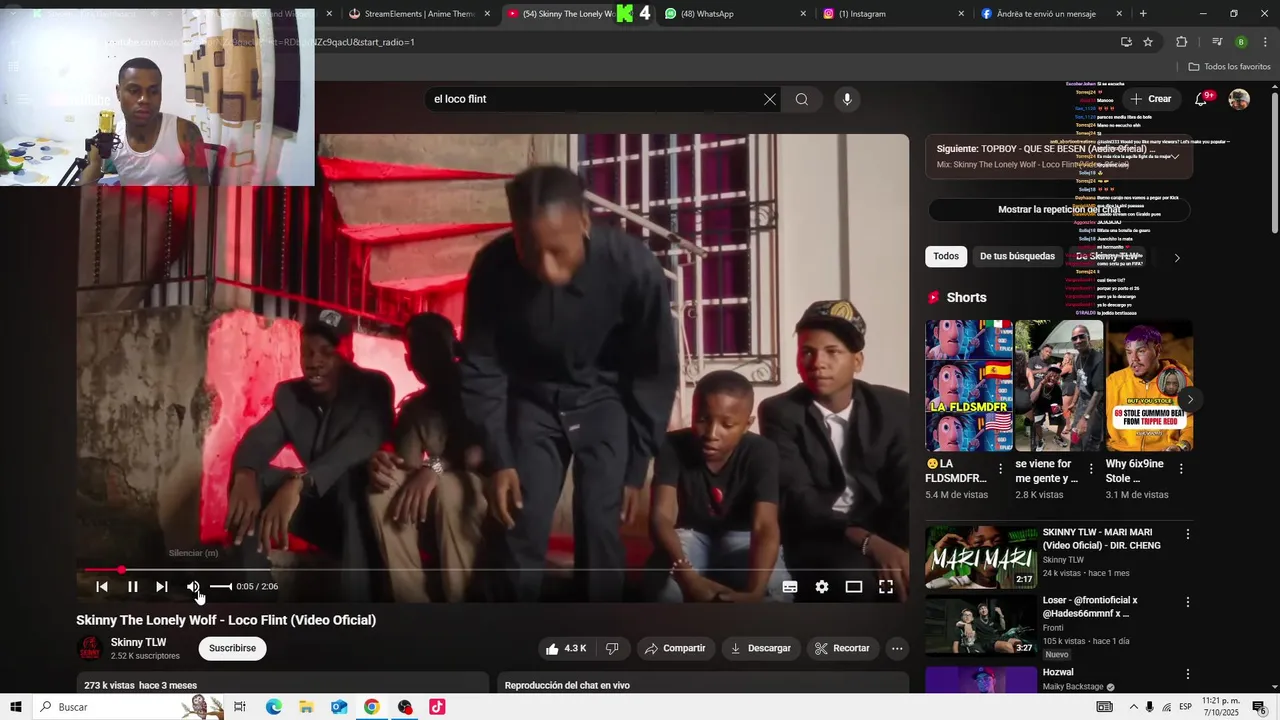The height and width of the screenshot is (720, 1280).
Task: Open File Explorer from the taskbar
Action: tap(306, 707)
